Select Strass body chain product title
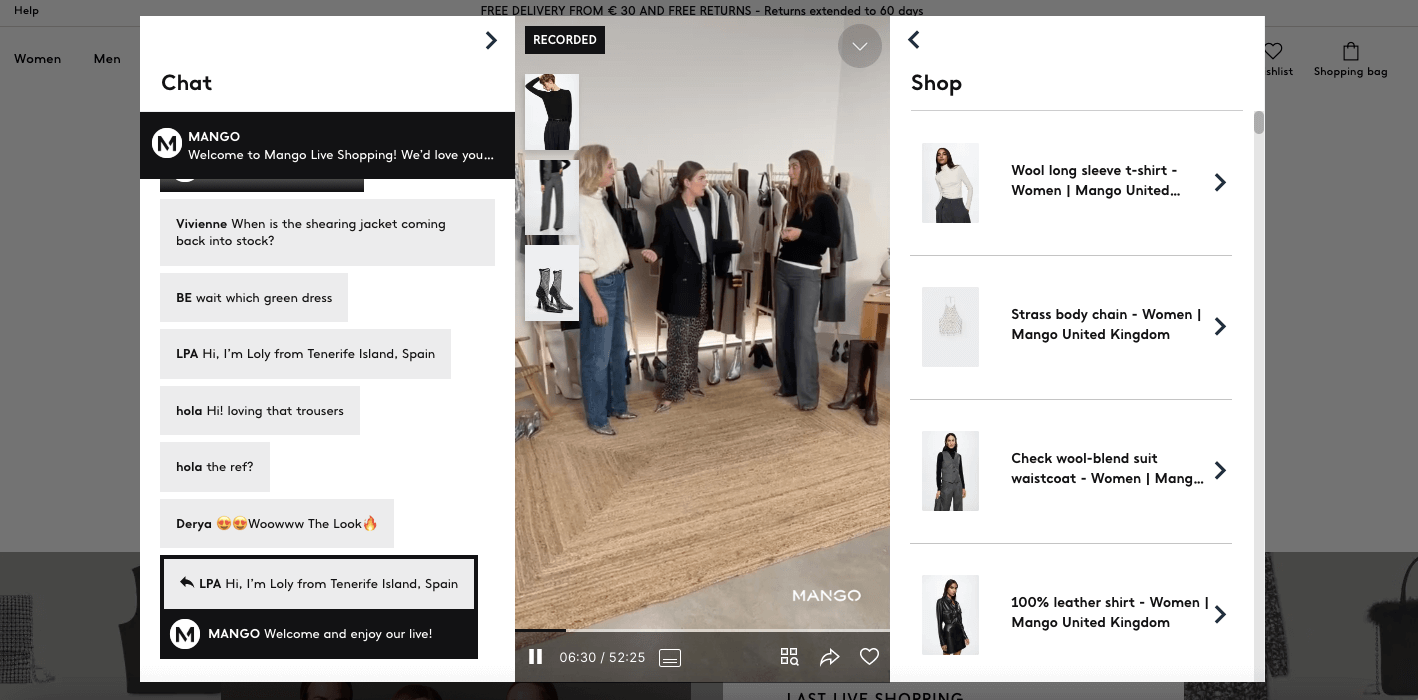Image resolution: width=1418 pixels, height=700 pixels. 1106,324
